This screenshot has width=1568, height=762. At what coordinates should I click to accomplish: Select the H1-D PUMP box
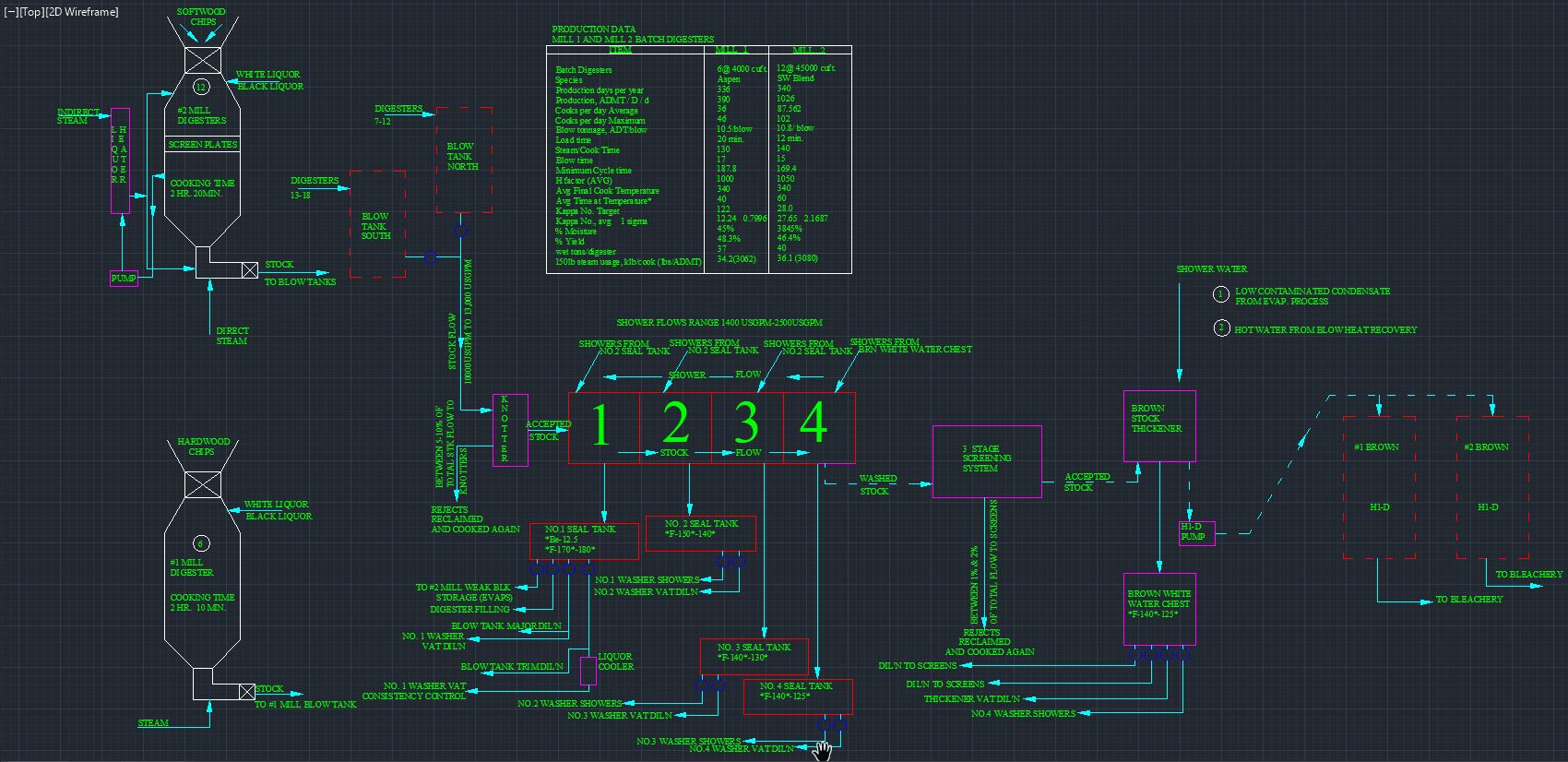coord(1196,533)
